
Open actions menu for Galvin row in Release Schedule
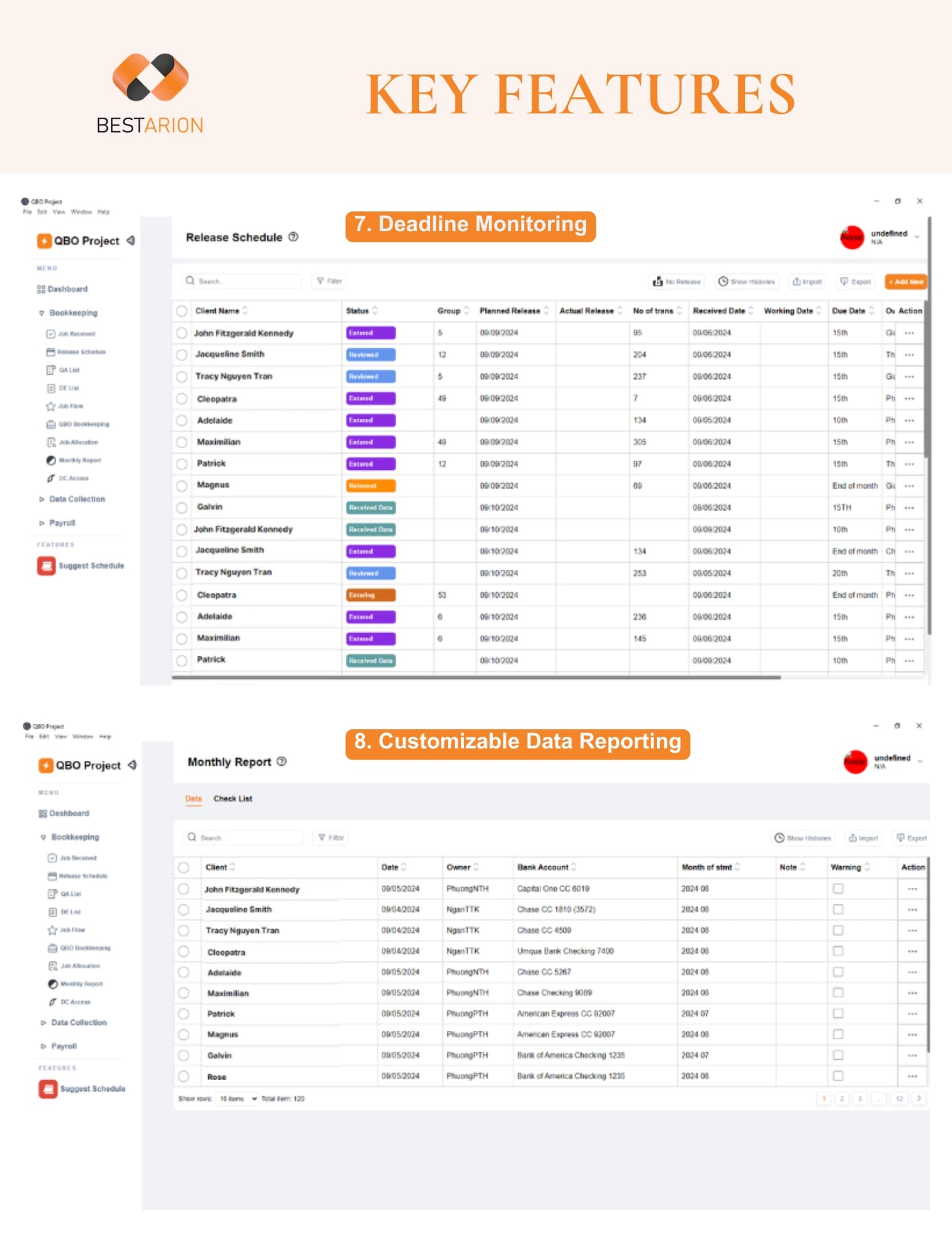point(909,508)
